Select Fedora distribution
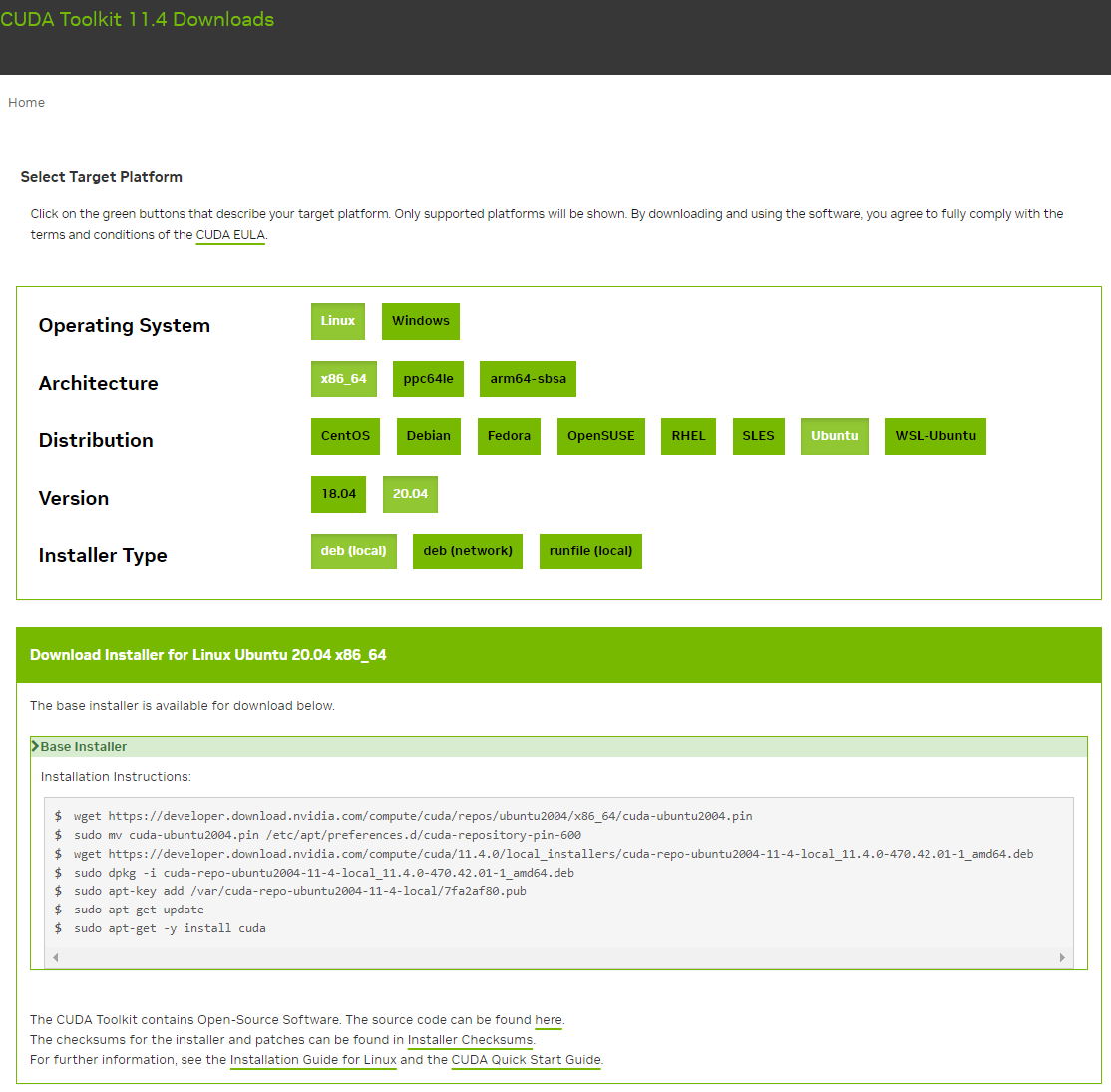 [x=509, y=436]
